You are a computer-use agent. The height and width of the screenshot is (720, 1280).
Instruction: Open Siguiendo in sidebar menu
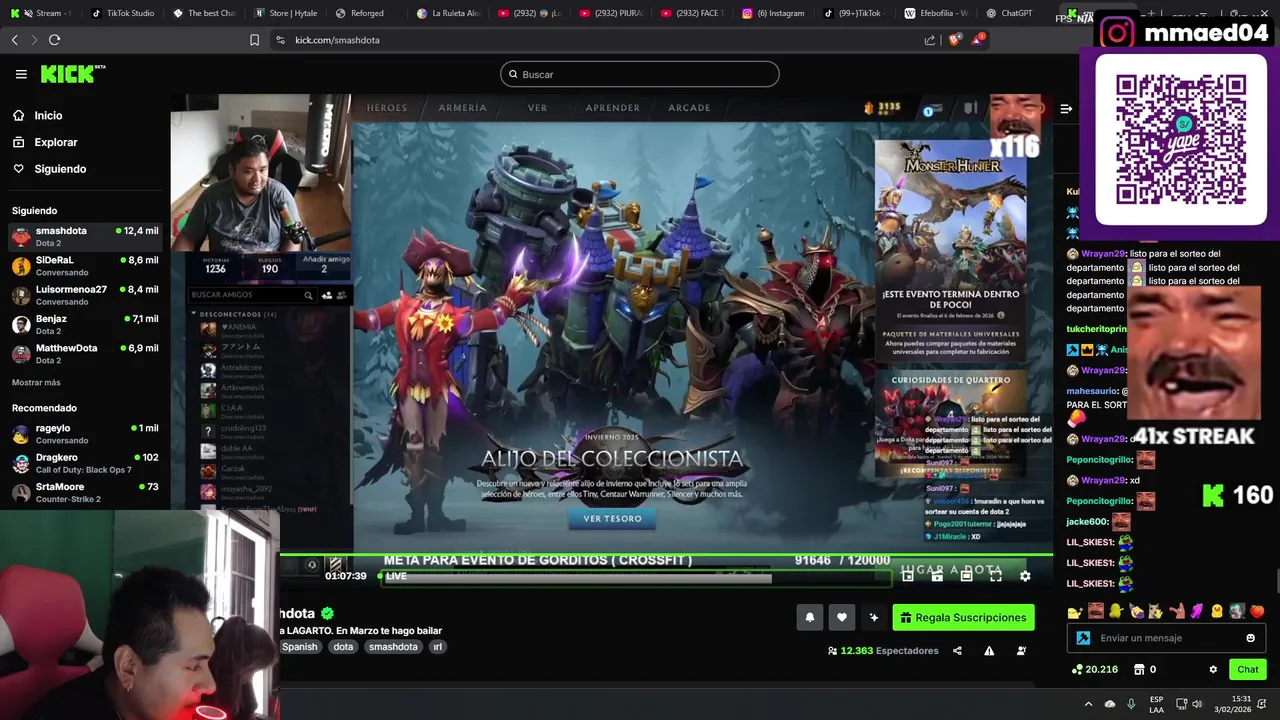60,169
